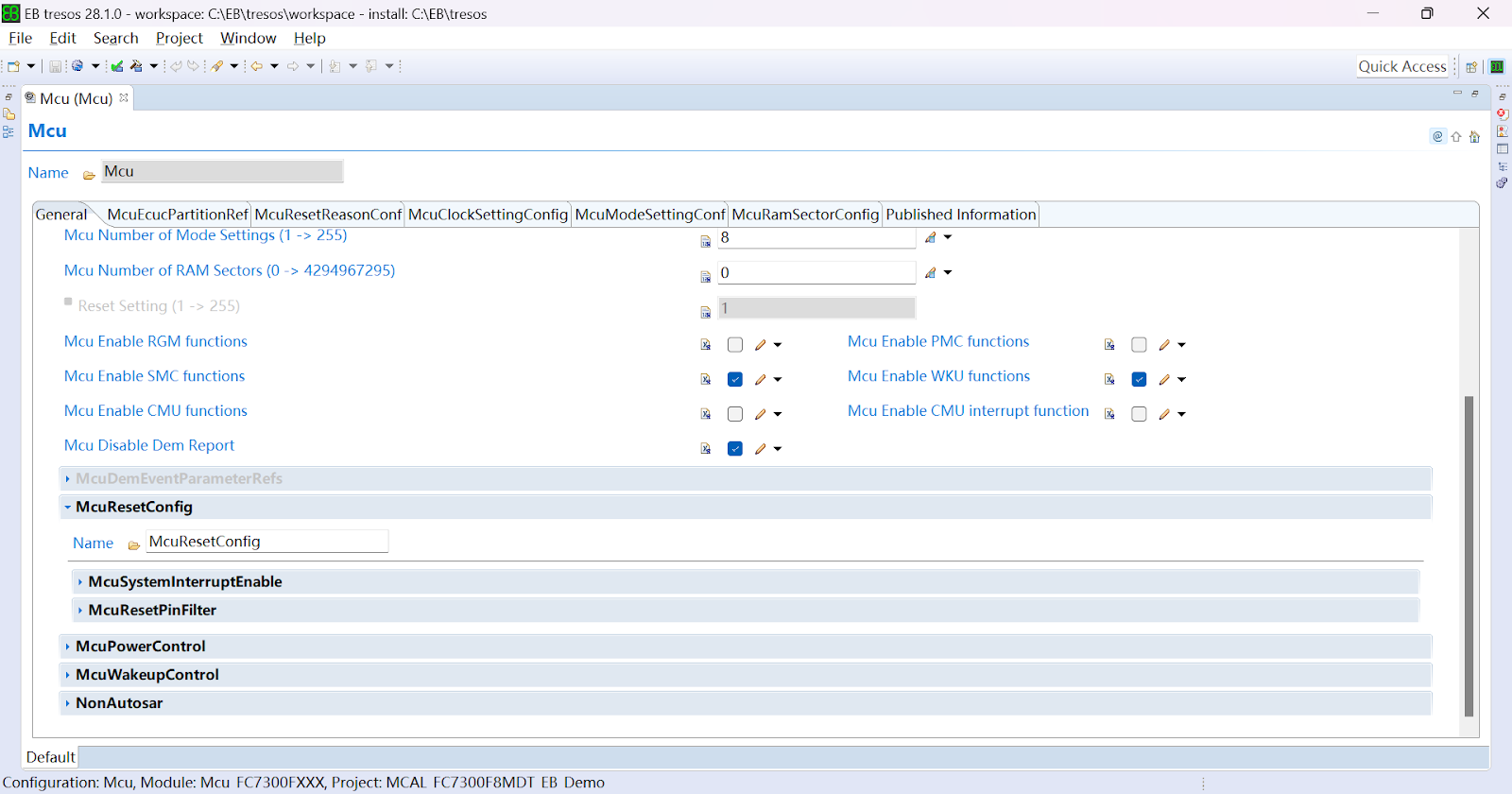Click the EB tresos perspective icon

point(1497,67)
